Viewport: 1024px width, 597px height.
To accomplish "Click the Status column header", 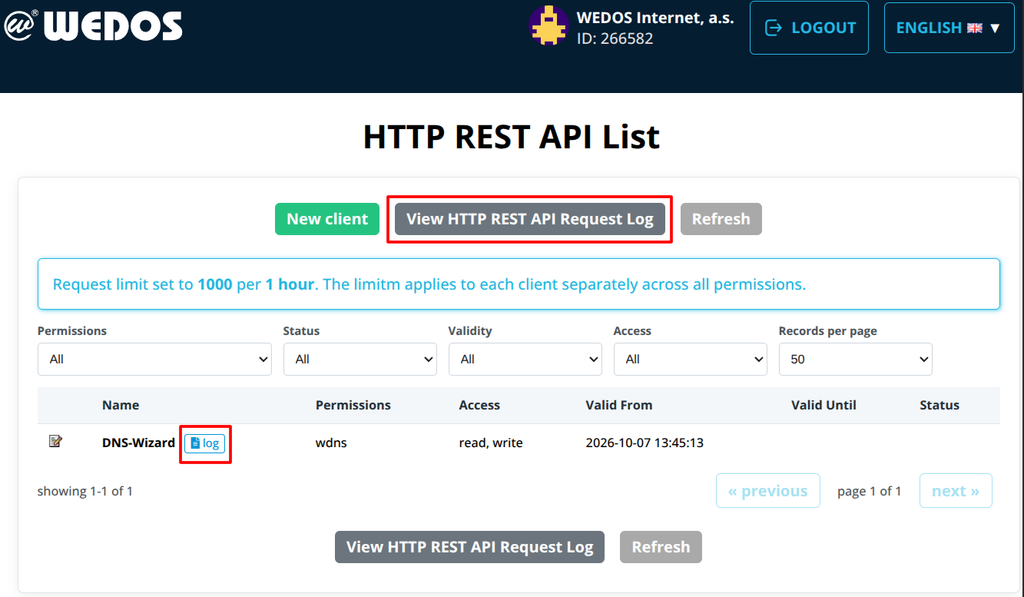I will [x=939, y=405].
